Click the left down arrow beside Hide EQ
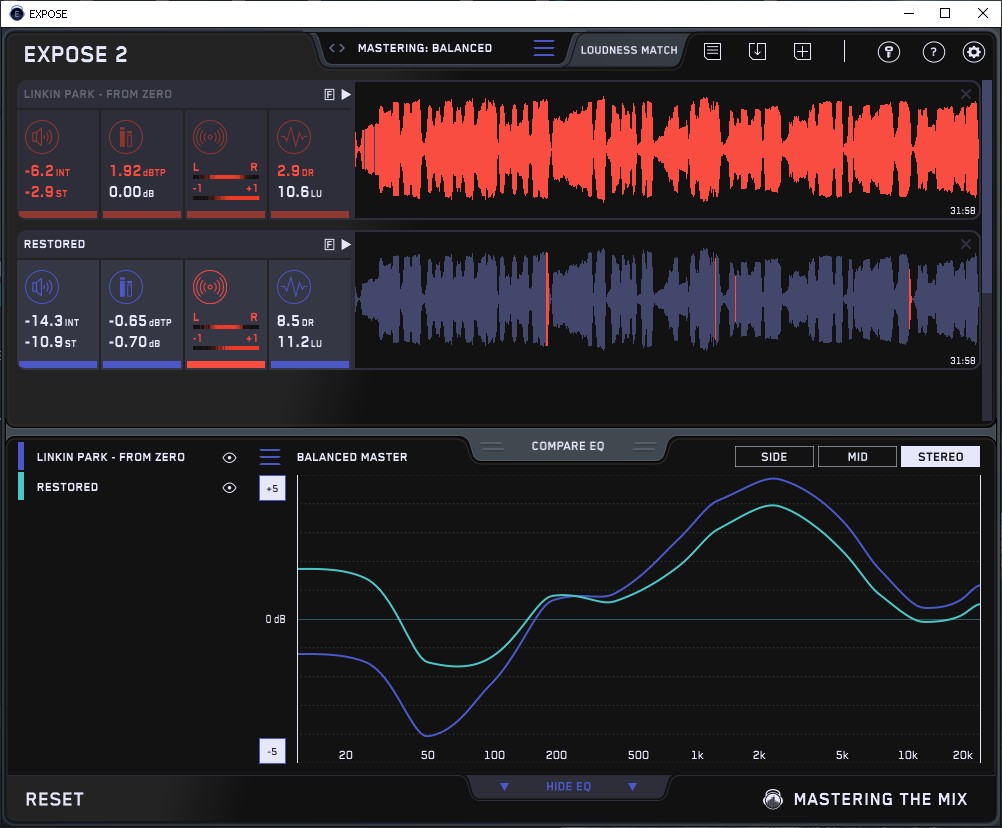Viewport: 1002px width, 828px height. [504, 786]
